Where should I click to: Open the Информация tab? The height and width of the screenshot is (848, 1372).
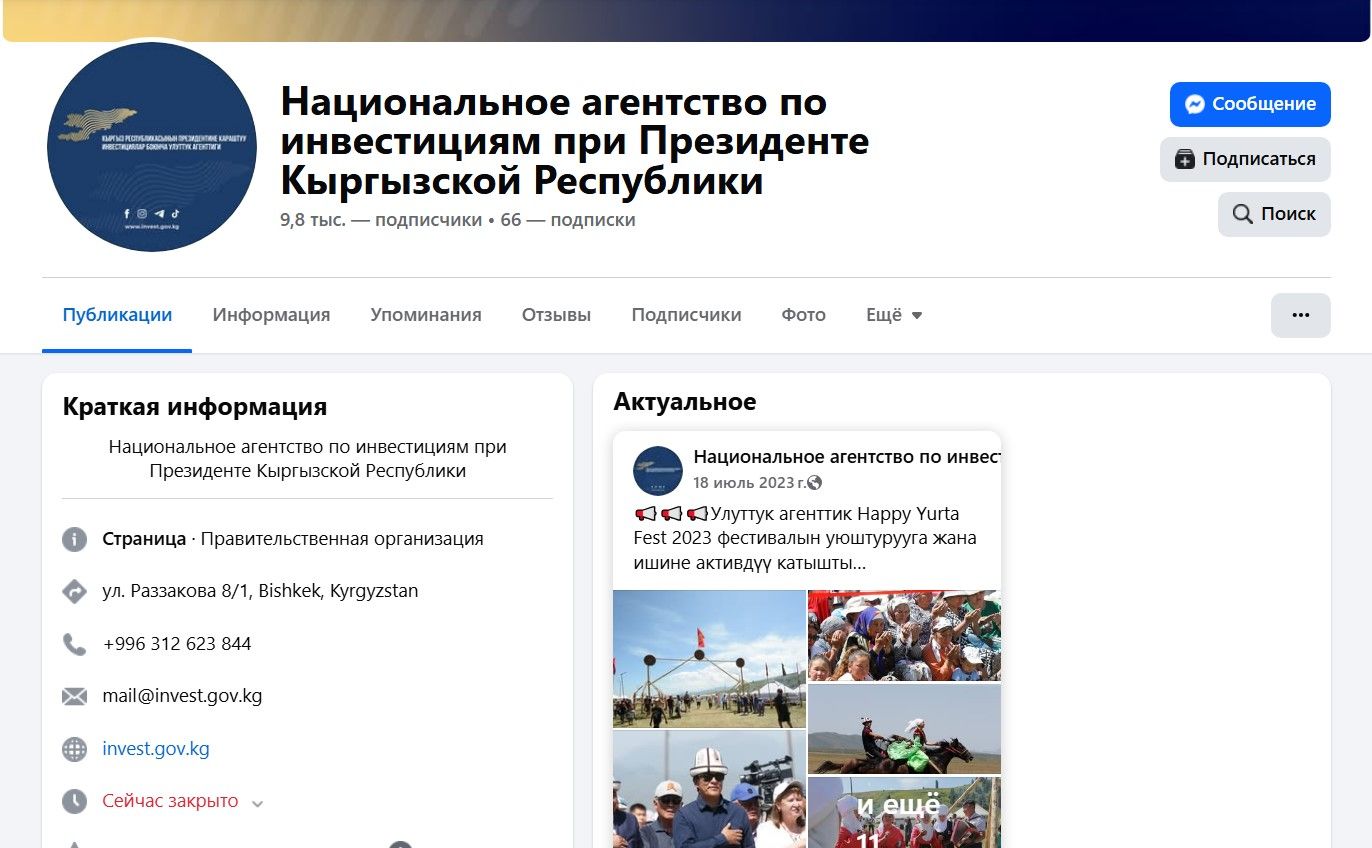click(271, 315)
